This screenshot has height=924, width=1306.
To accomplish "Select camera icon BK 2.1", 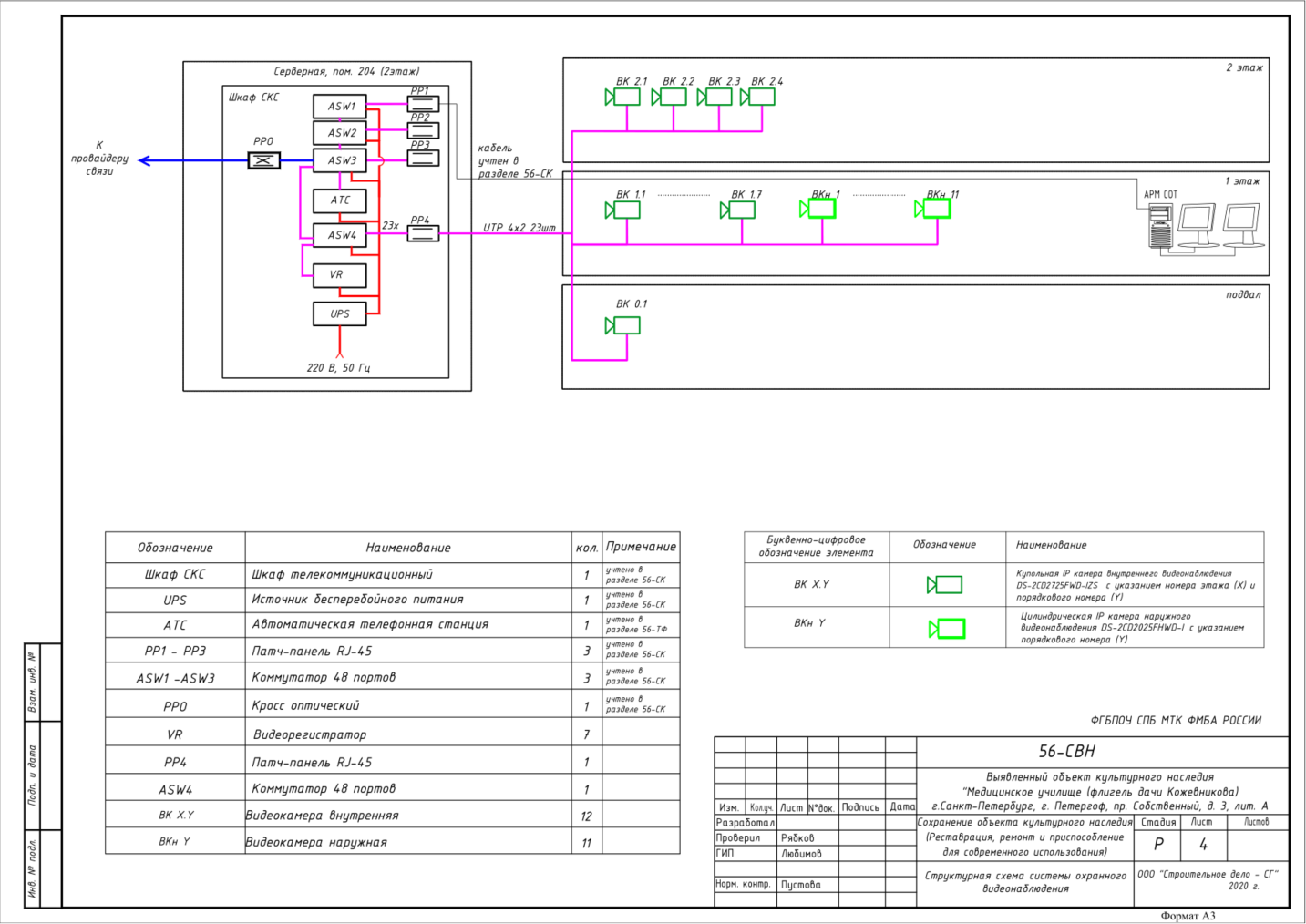I will coord(622,97).
